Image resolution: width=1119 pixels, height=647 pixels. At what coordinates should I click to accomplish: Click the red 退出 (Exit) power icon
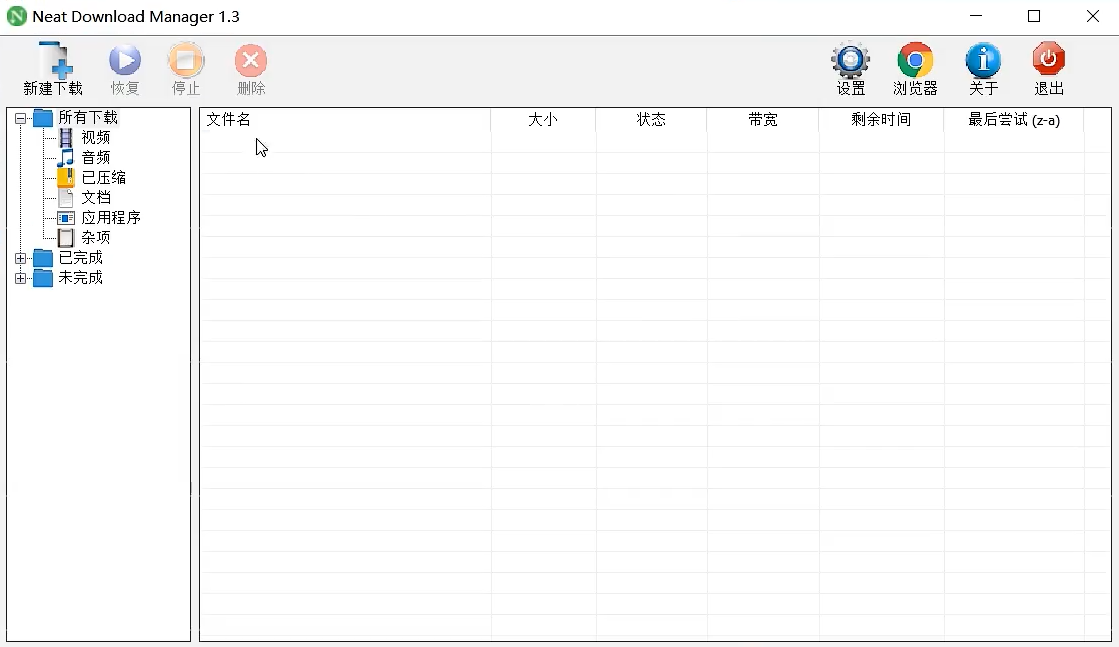1048,60
